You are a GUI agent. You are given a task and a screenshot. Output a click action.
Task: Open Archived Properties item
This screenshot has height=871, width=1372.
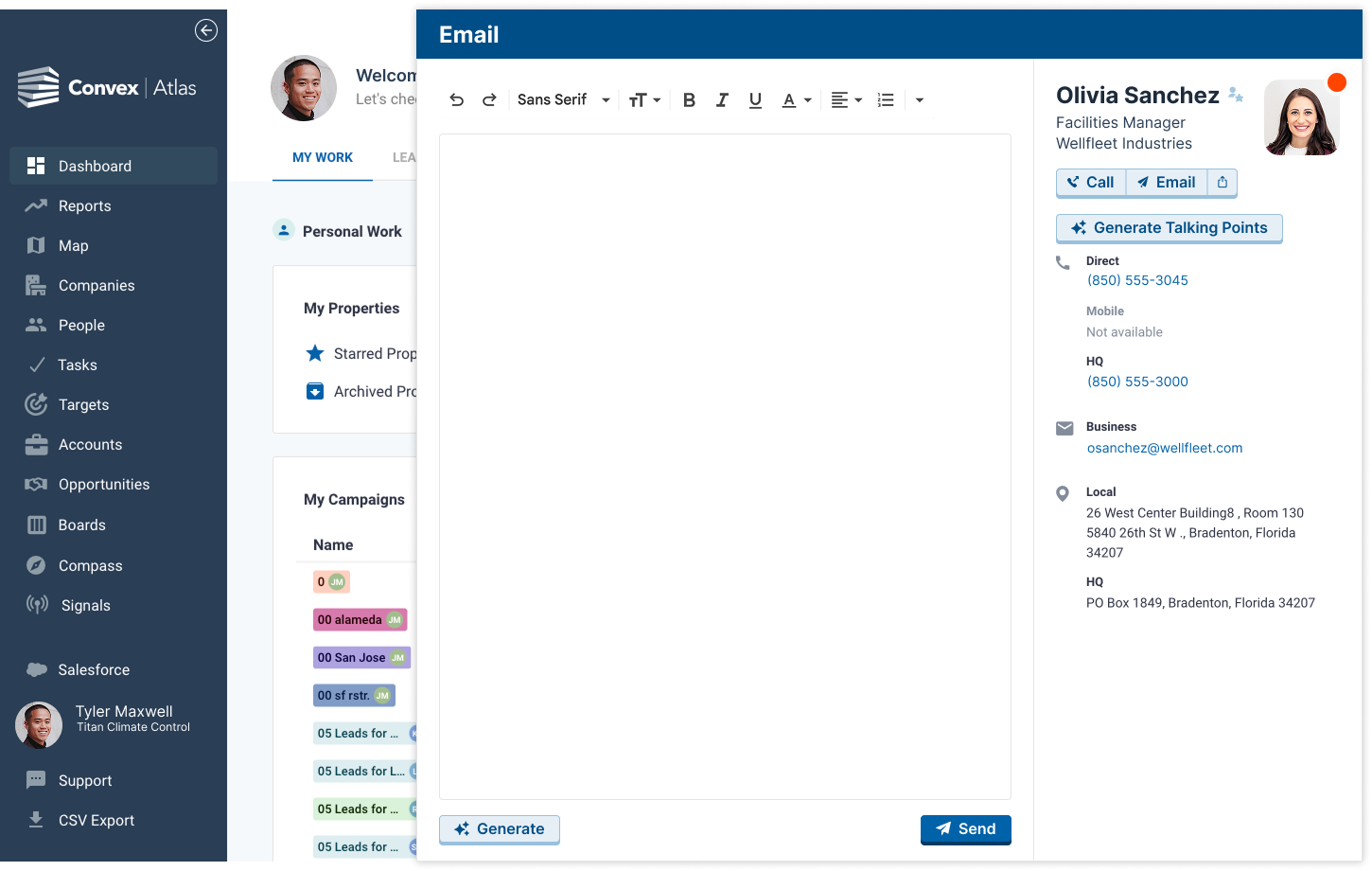[361, 391]
